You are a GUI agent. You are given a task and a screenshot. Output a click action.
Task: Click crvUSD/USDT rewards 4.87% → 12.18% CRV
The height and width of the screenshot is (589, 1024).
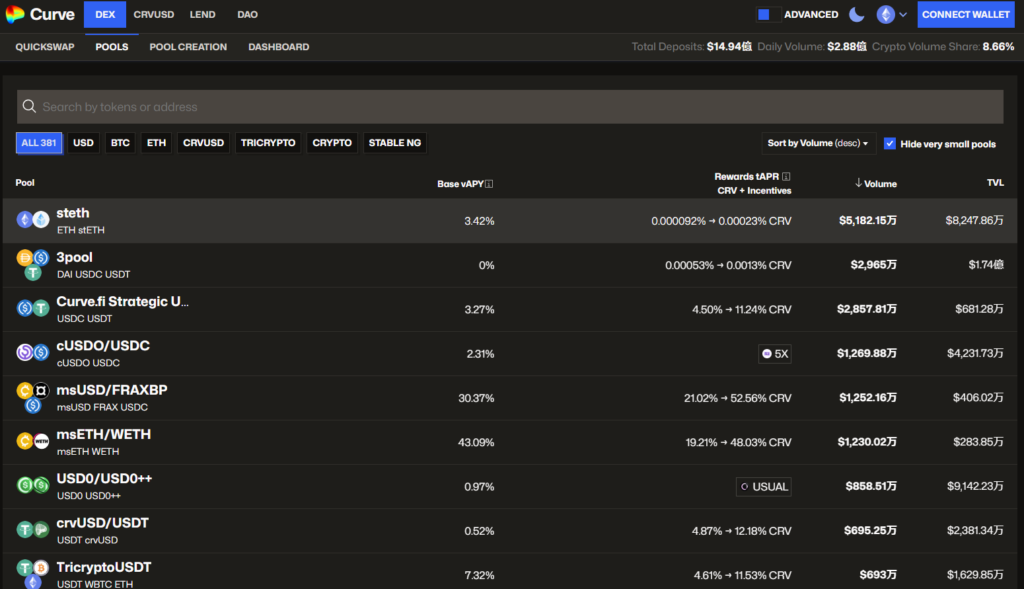point(741,531)
